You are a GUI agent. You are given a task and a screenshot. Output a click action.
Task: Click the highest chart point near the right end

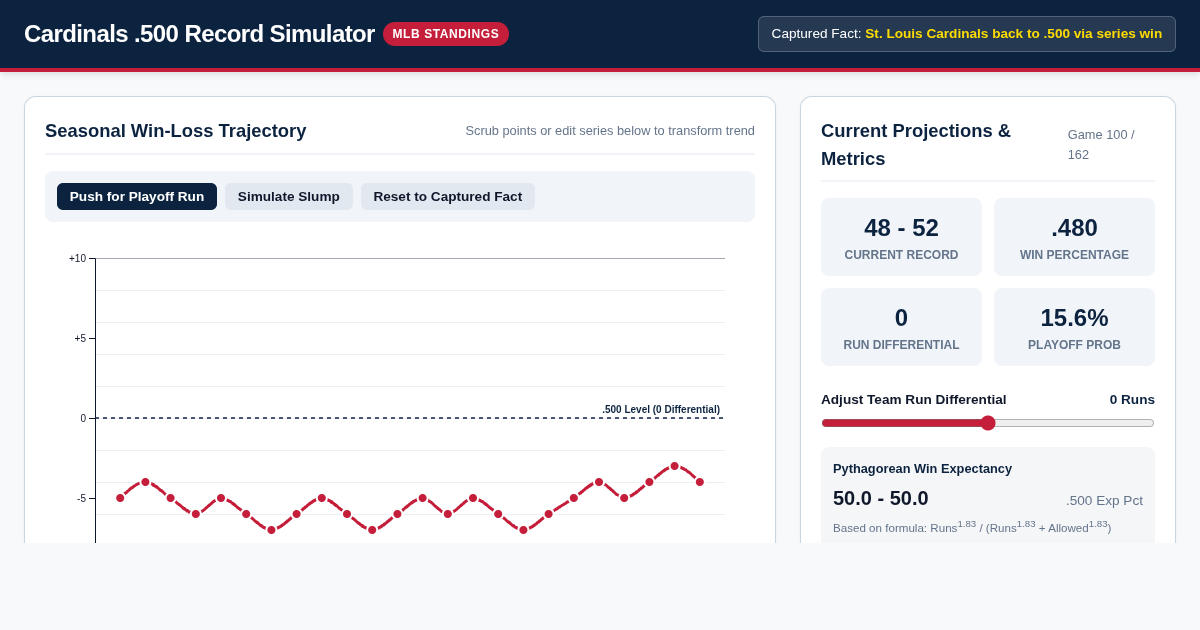click(675, 466)
